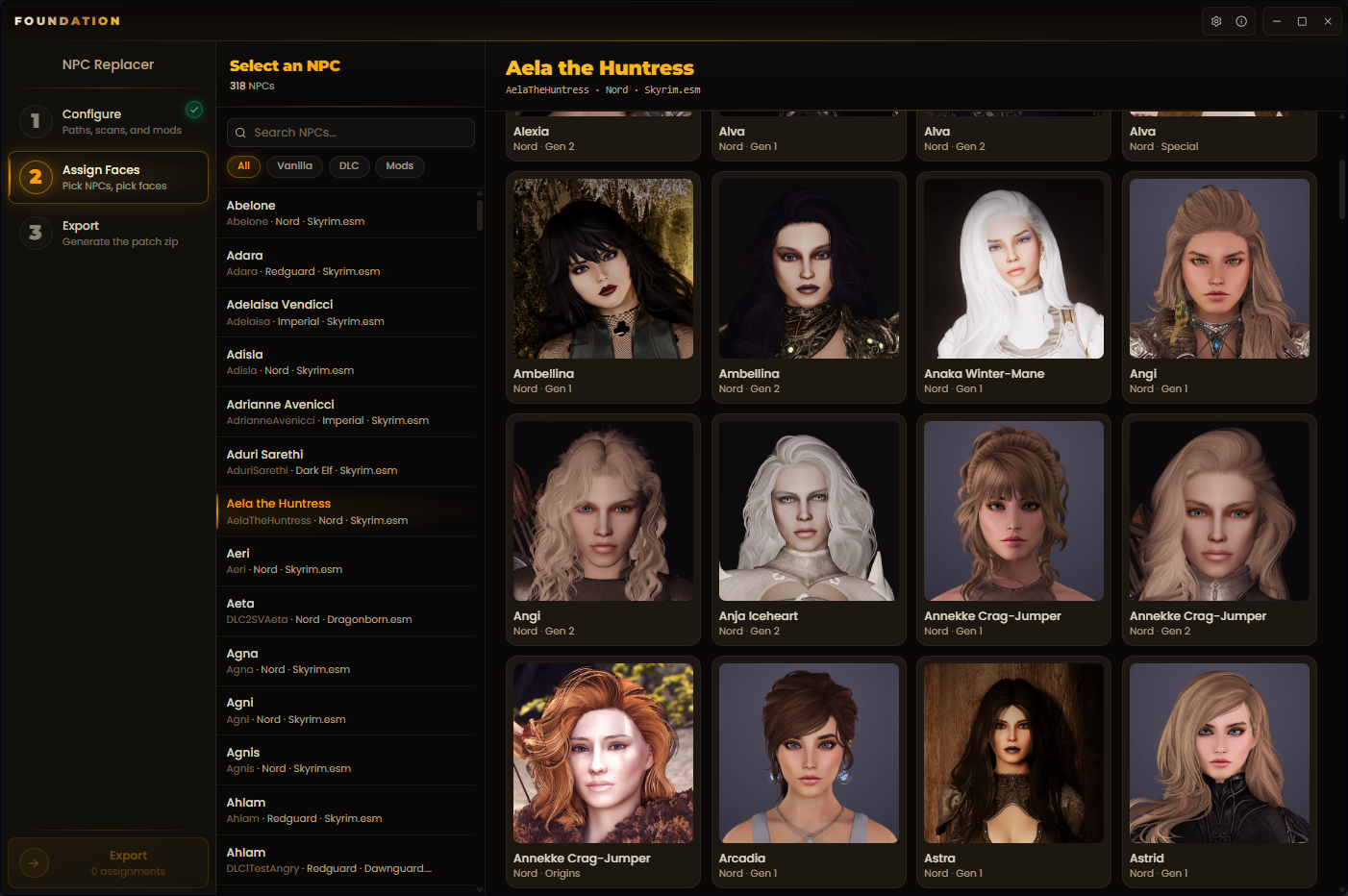Select Adara in the NPC list
The image size is (1348, 896).
[x=346, y=263]
